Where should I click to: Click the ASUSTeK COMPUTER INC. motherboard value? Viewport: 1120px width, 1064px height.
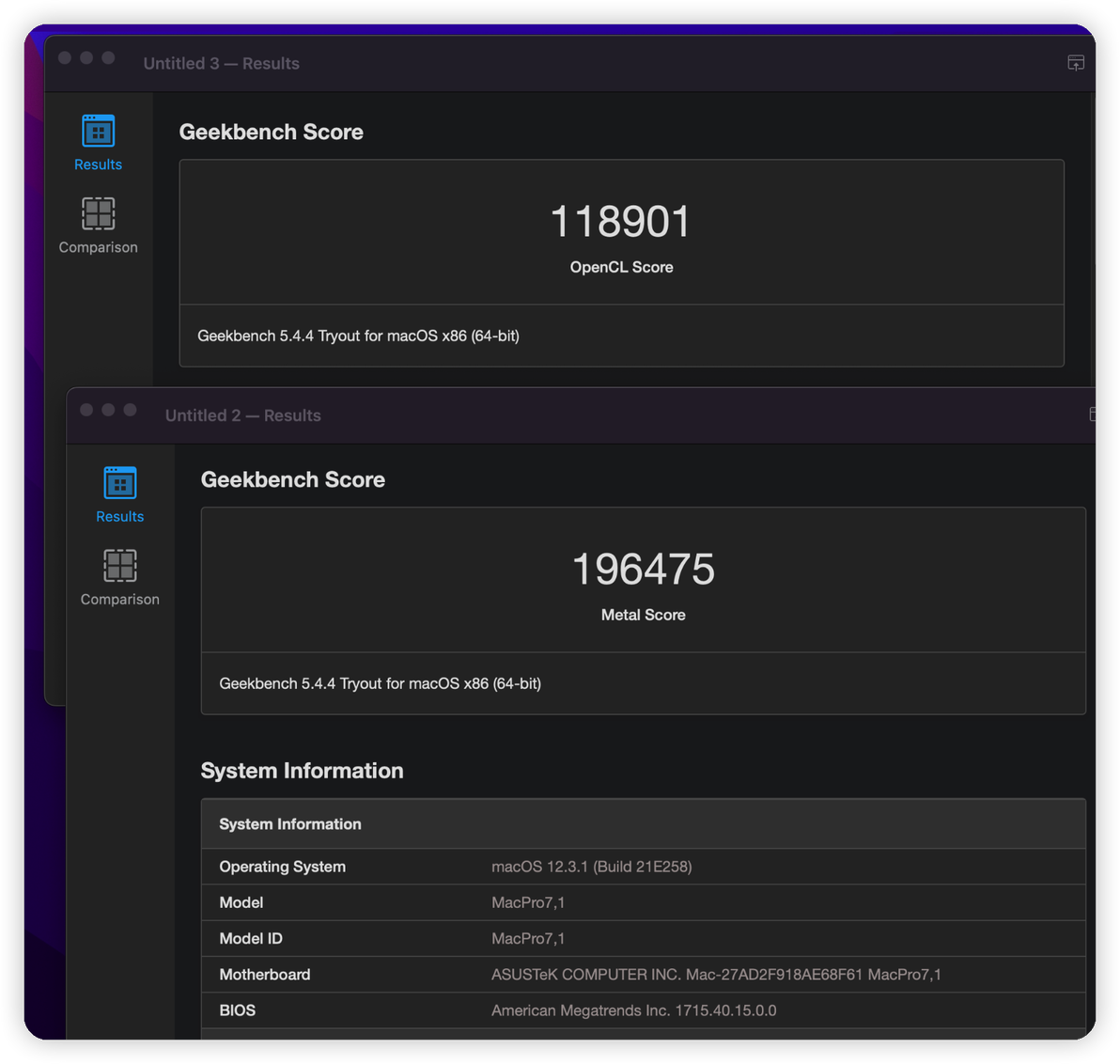(x=716, y=975)
